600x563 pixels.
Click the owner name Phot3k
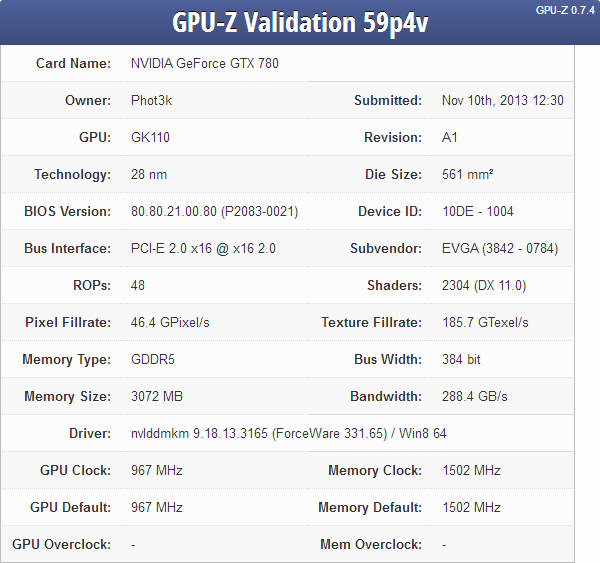point(151,100)
